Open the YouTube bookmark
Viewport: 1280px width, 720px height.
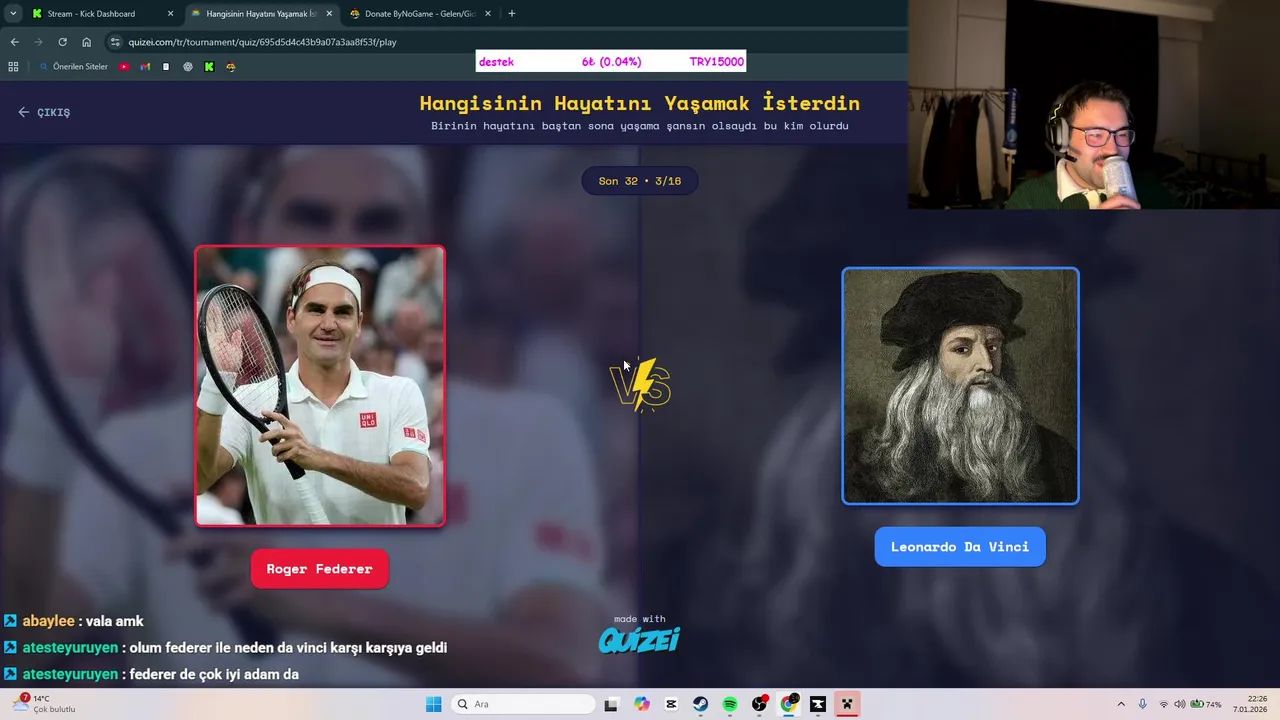point(124,67)
